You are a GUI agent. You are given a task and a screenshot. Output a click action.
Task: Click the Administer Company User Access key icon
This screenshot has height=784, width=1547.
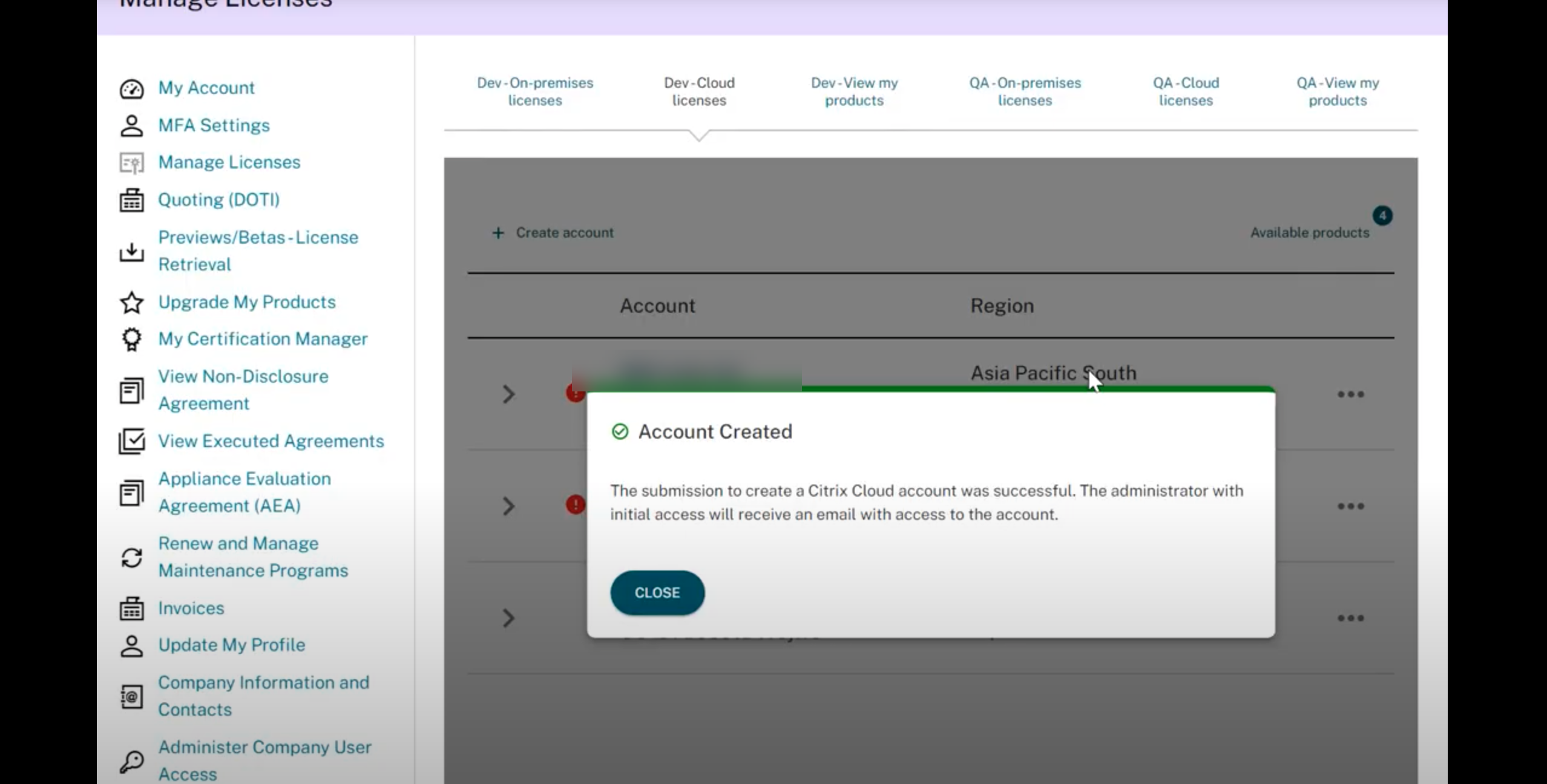click(131, 761)
